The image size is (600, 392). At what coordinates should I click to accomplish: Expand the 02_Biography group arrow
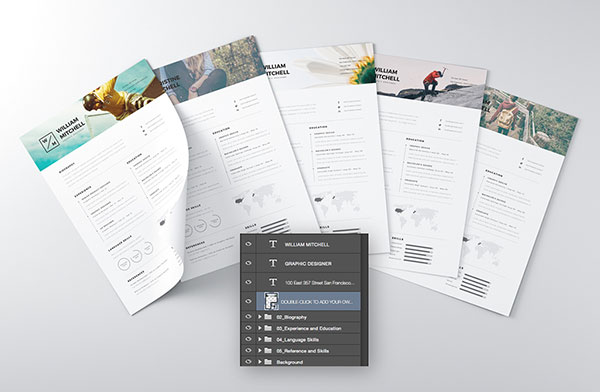[x=260, y=317]
